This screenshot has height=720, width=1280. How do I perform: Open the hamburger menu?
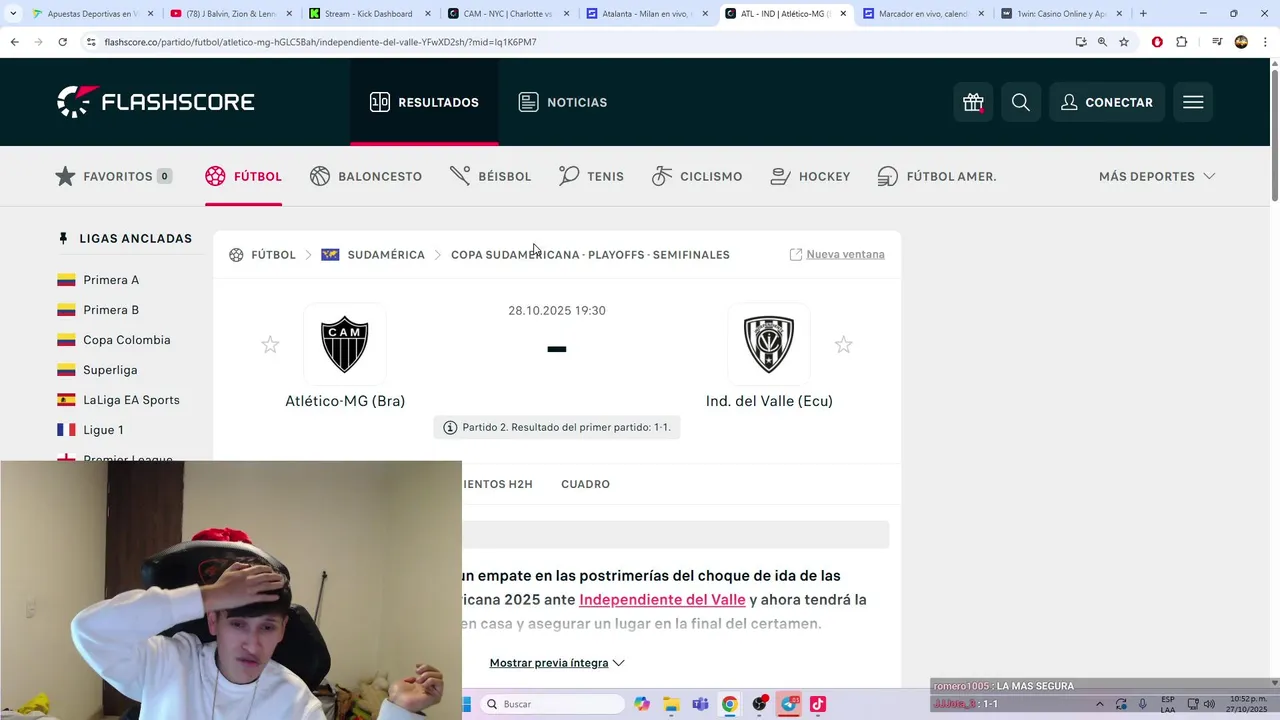click(1193, 102)
